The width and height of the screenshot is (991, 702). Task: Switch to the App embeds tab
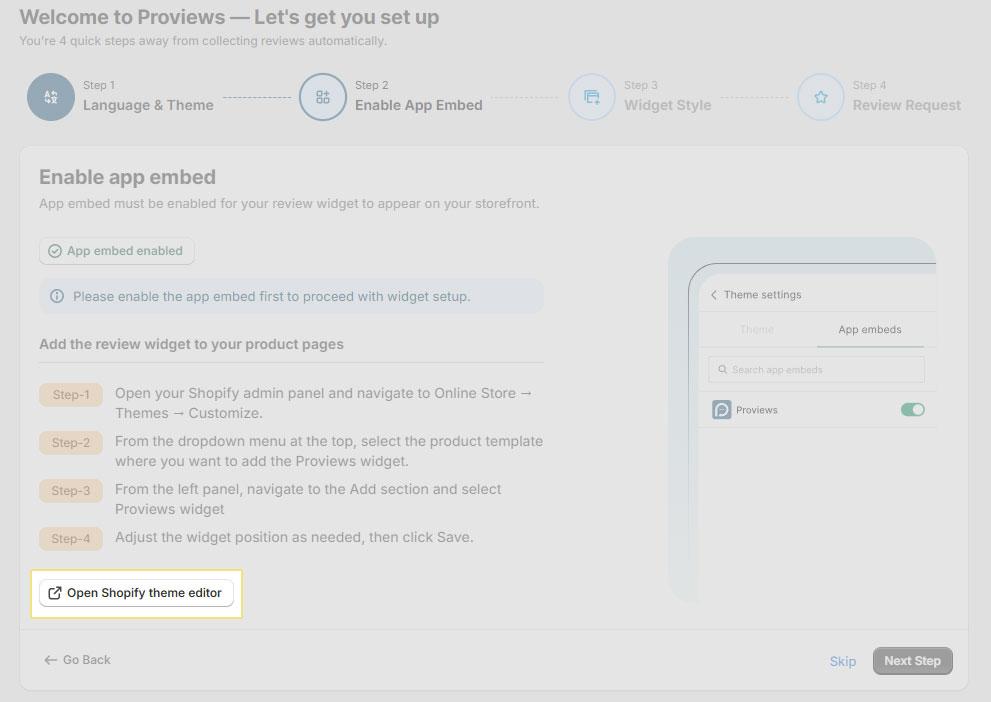[x=870, y=329]
